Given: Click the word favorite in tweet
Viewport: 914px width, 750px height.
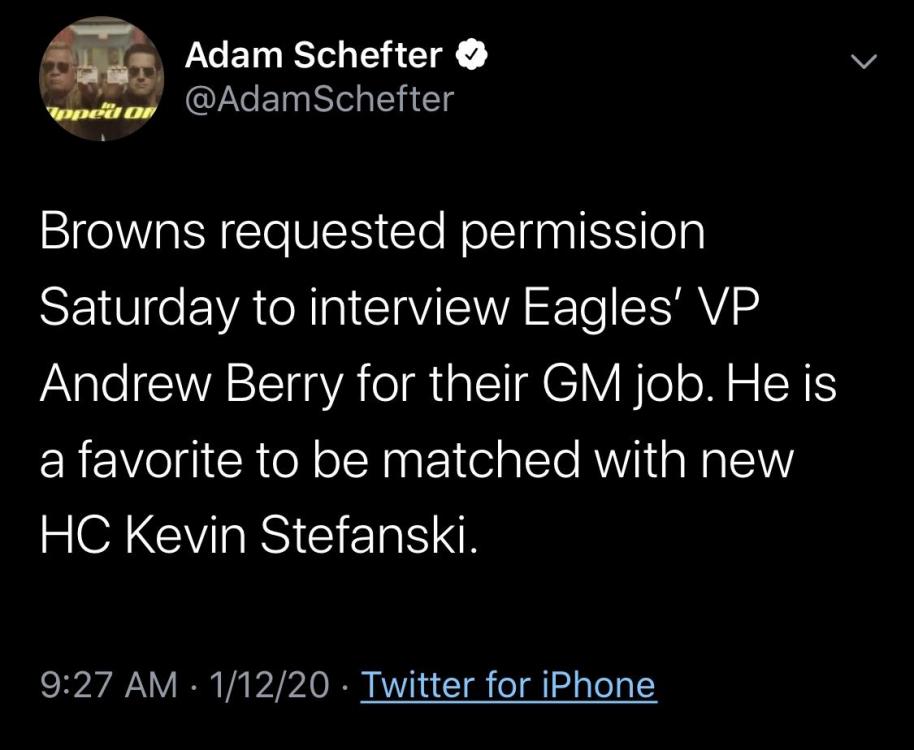Looking at the screenshot, I should [x=159, y=459].
